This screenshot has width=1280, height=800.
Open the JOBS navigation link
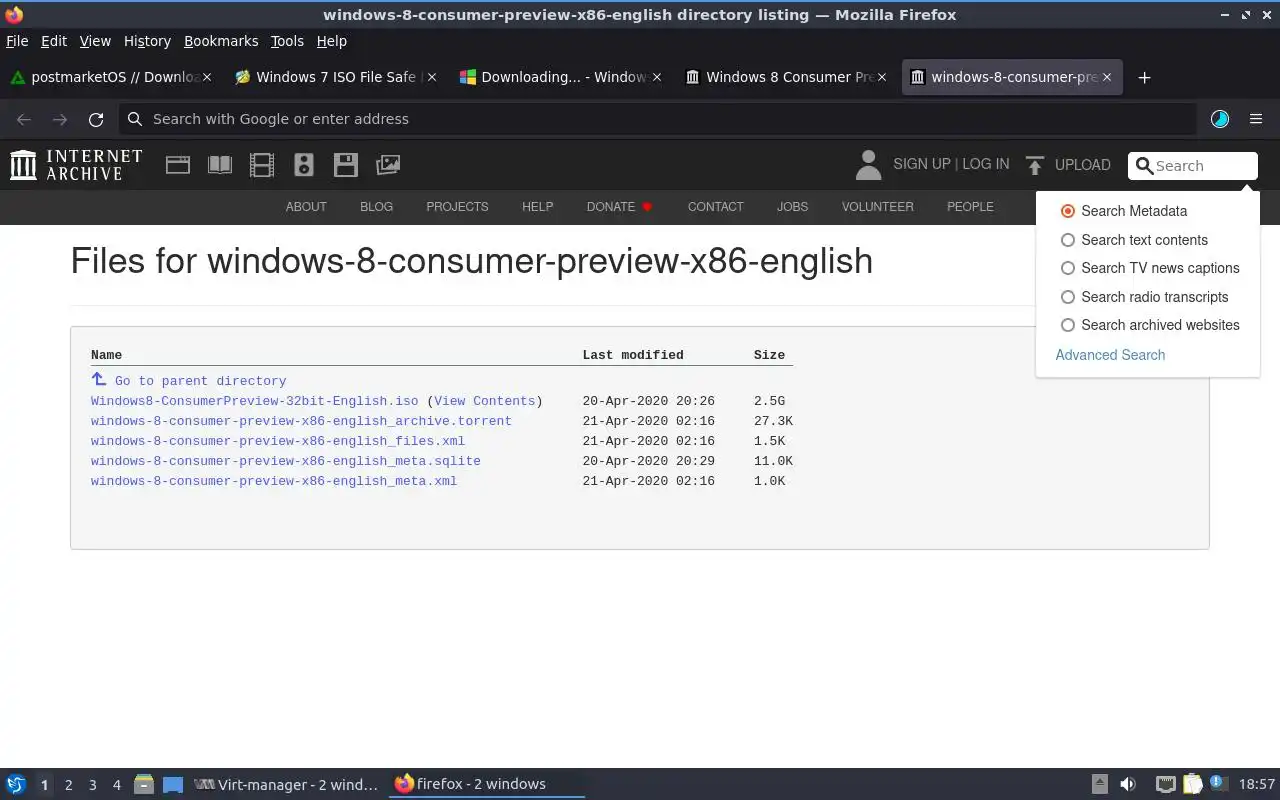point(792,207)
